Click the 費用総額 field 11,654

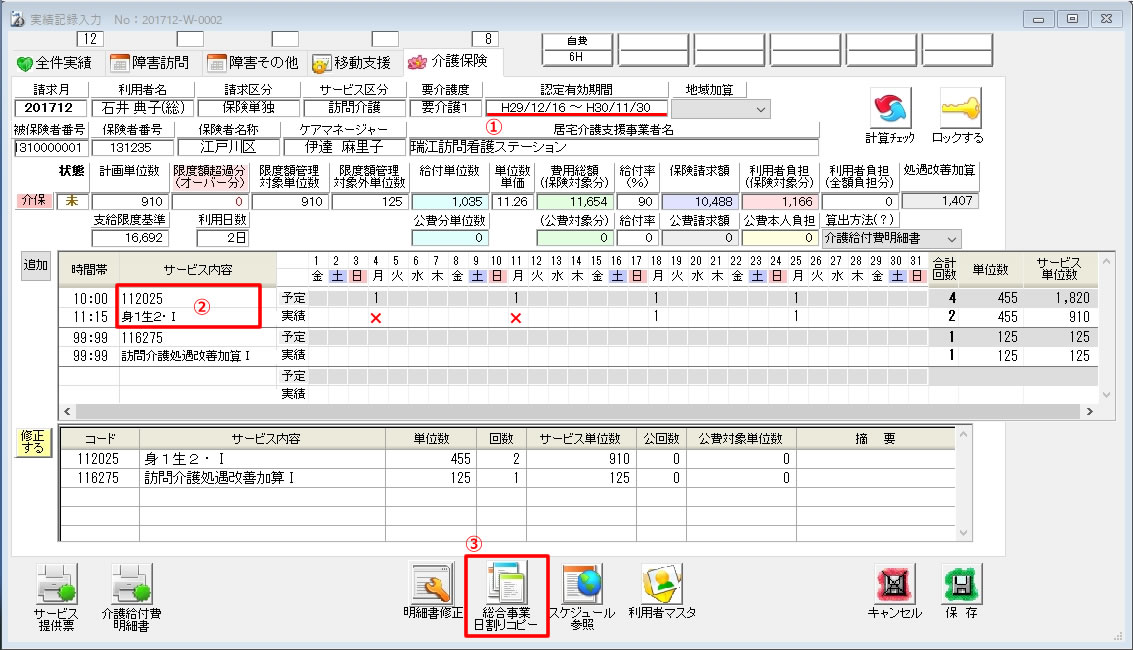(x=576, y=202)
